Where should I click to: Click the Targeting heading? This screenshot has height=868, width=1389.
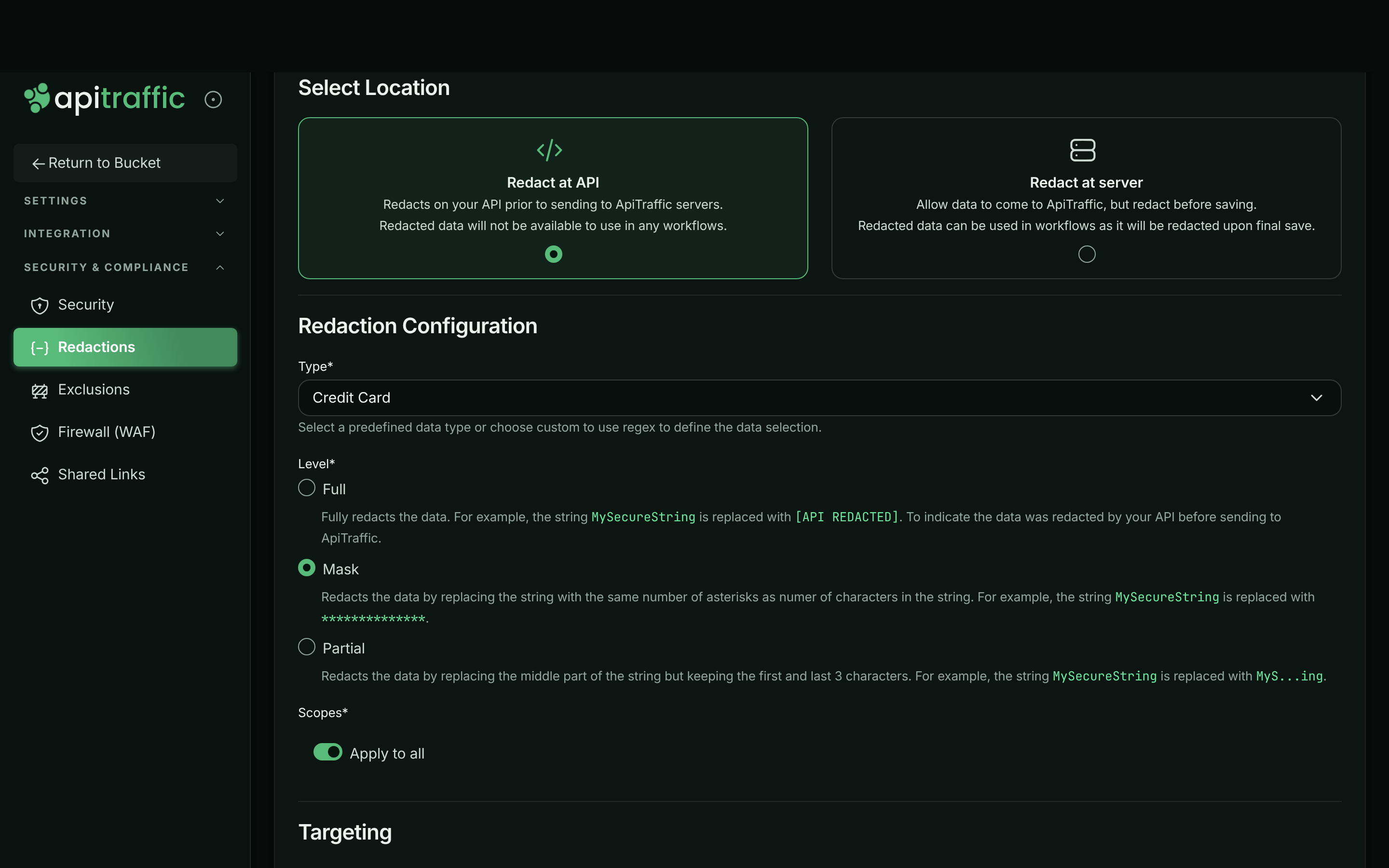[345, 832]
